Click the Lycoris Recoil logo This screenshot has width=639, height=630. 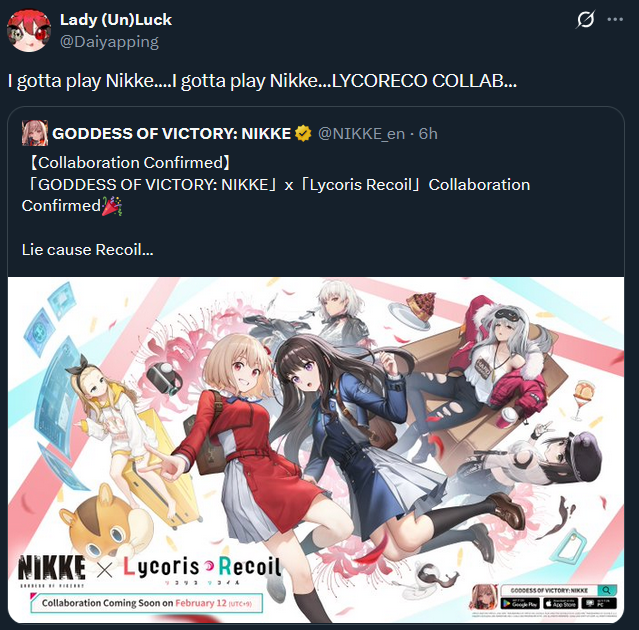pos(203,569)
